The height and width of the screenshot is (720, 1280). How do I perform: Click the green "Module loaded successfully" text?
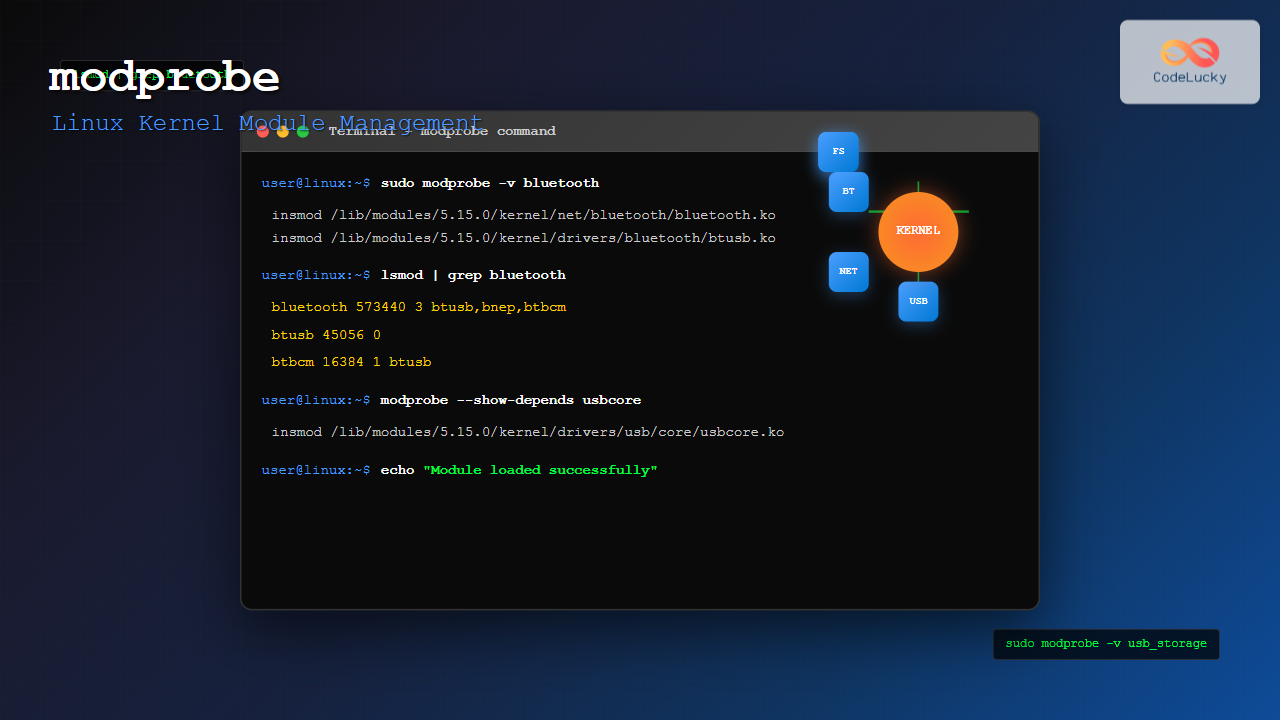point(540,470)
